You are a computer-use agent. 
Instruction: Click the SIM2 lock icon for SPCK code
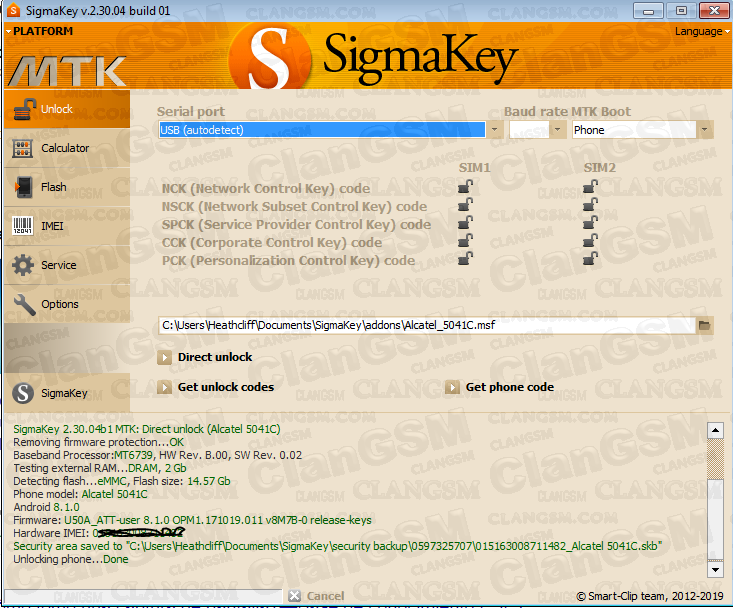pos(590,223)
